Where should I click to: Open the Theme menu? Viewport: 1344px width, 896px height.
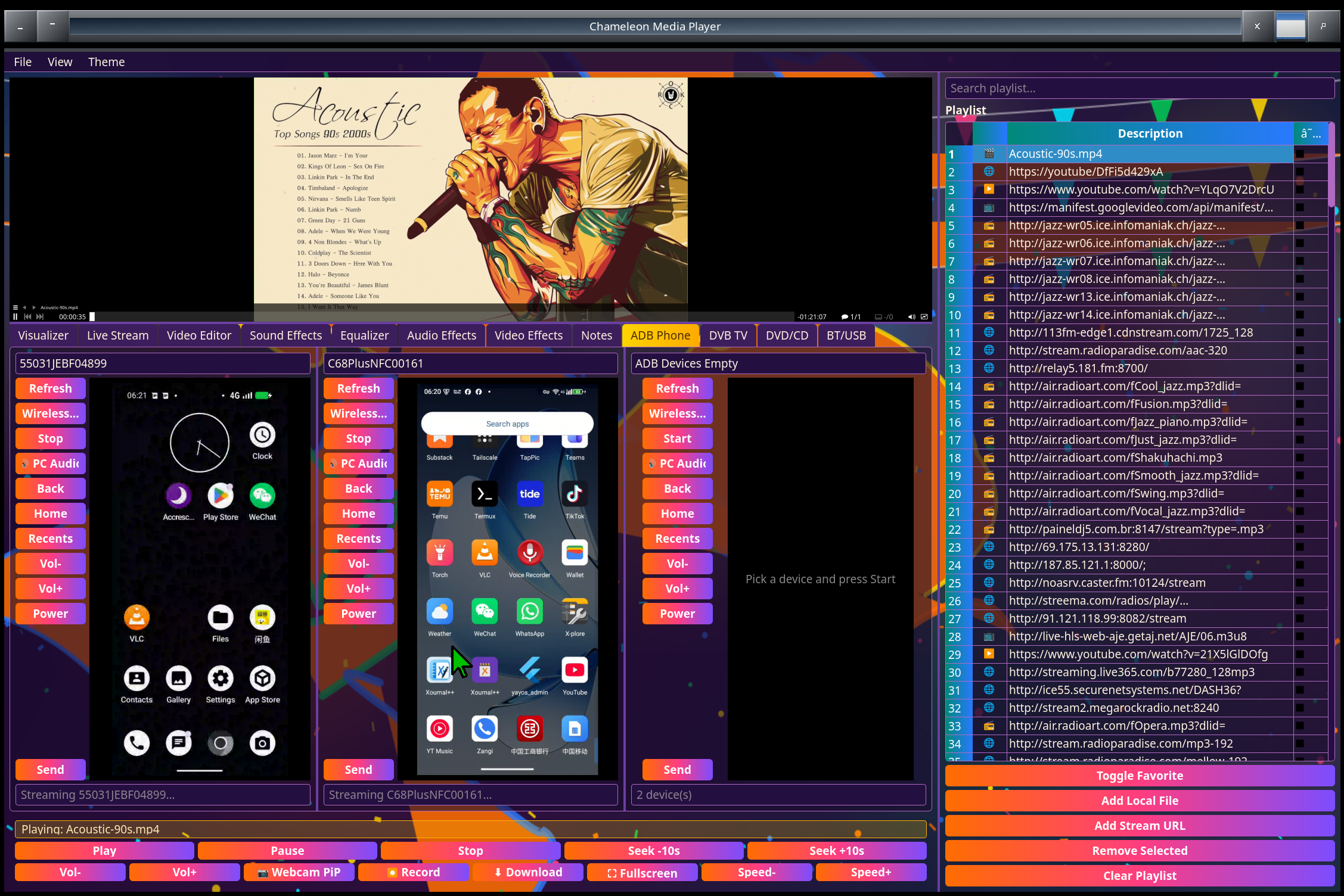pos(106,62)
